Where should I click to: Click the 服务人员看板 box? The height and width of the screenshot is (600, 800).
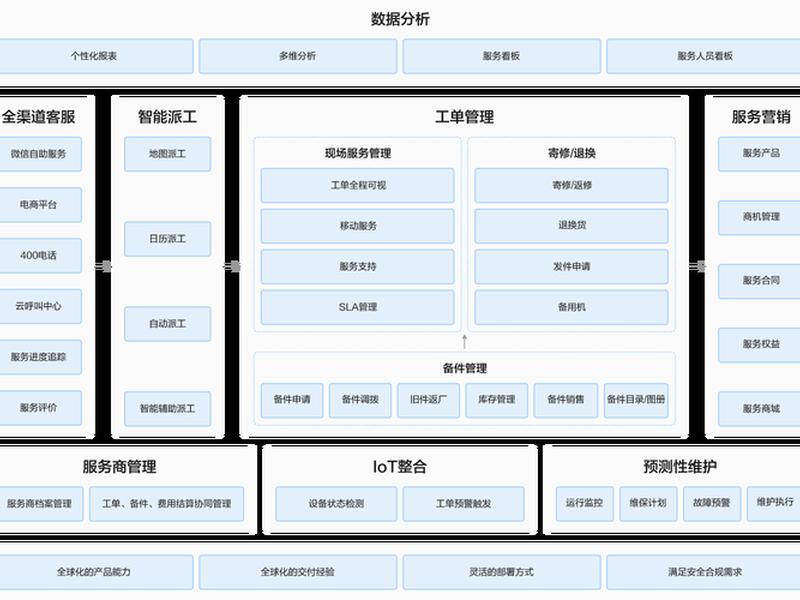point(704,56)
